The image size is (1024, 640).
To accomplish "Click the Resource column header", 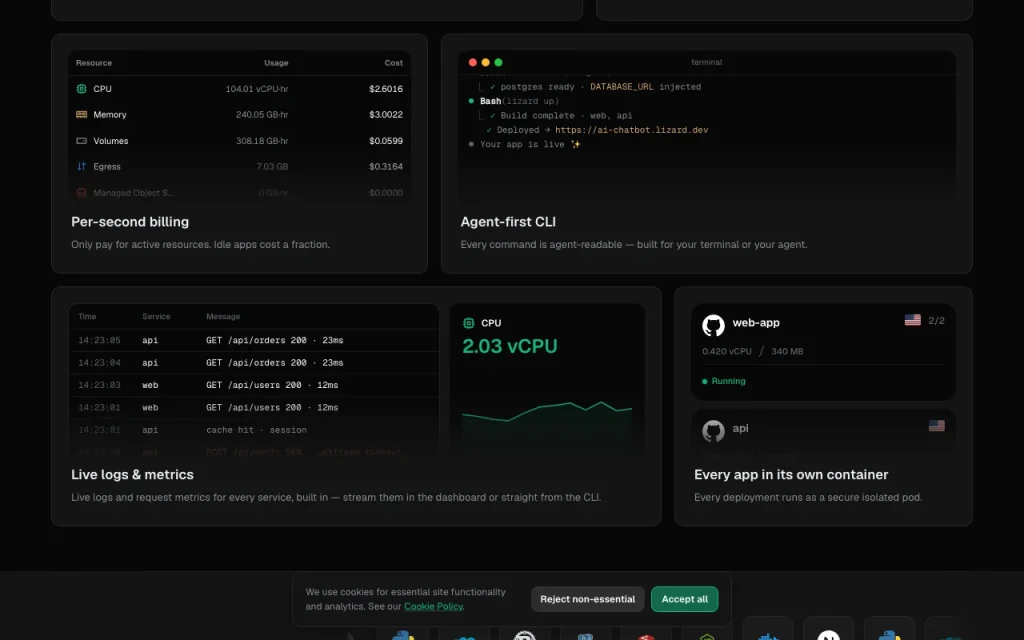I will 94,63.
